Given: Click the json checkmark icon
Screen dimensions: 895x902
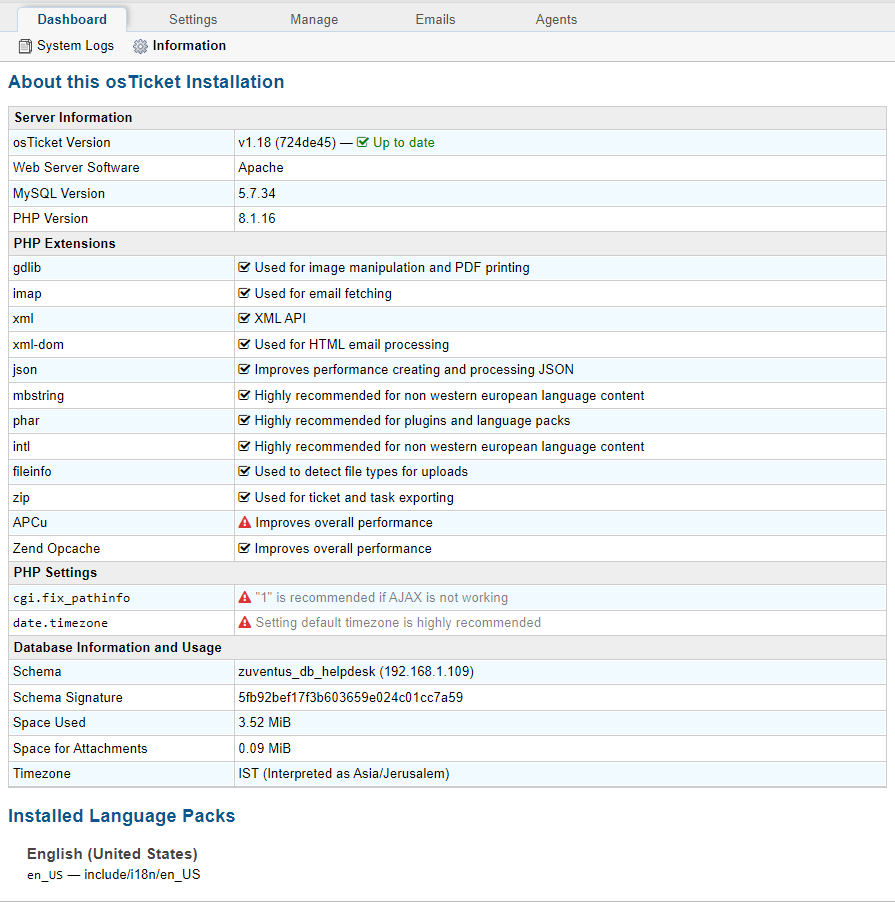Looking at the screenshot, I should click(244, 369).
